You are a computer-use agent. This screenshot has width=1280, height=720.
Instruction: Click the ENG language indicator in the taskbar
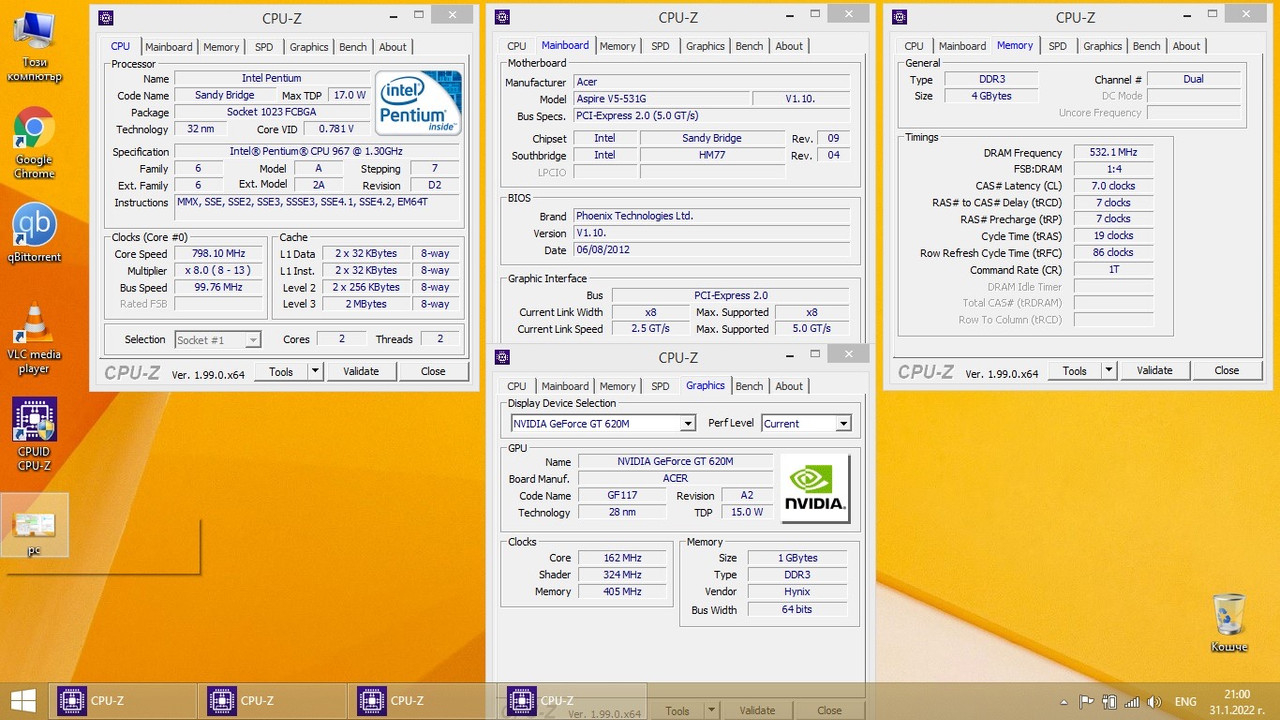[x=1186, y=701]
